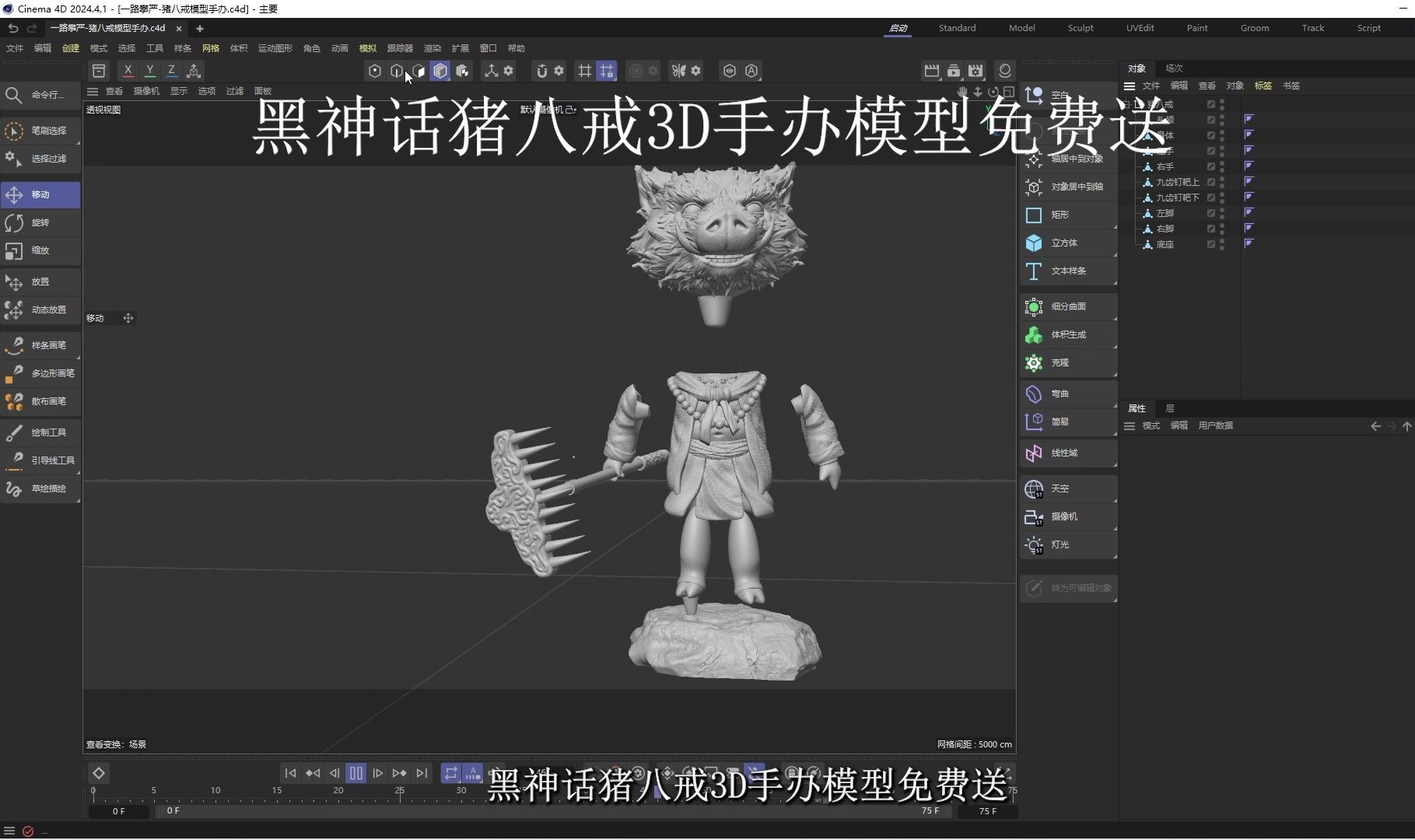Toggle layer checkbox for 底座 object
The image size is (1415, 840).
pyautogui.click(x=1211, y=244)
